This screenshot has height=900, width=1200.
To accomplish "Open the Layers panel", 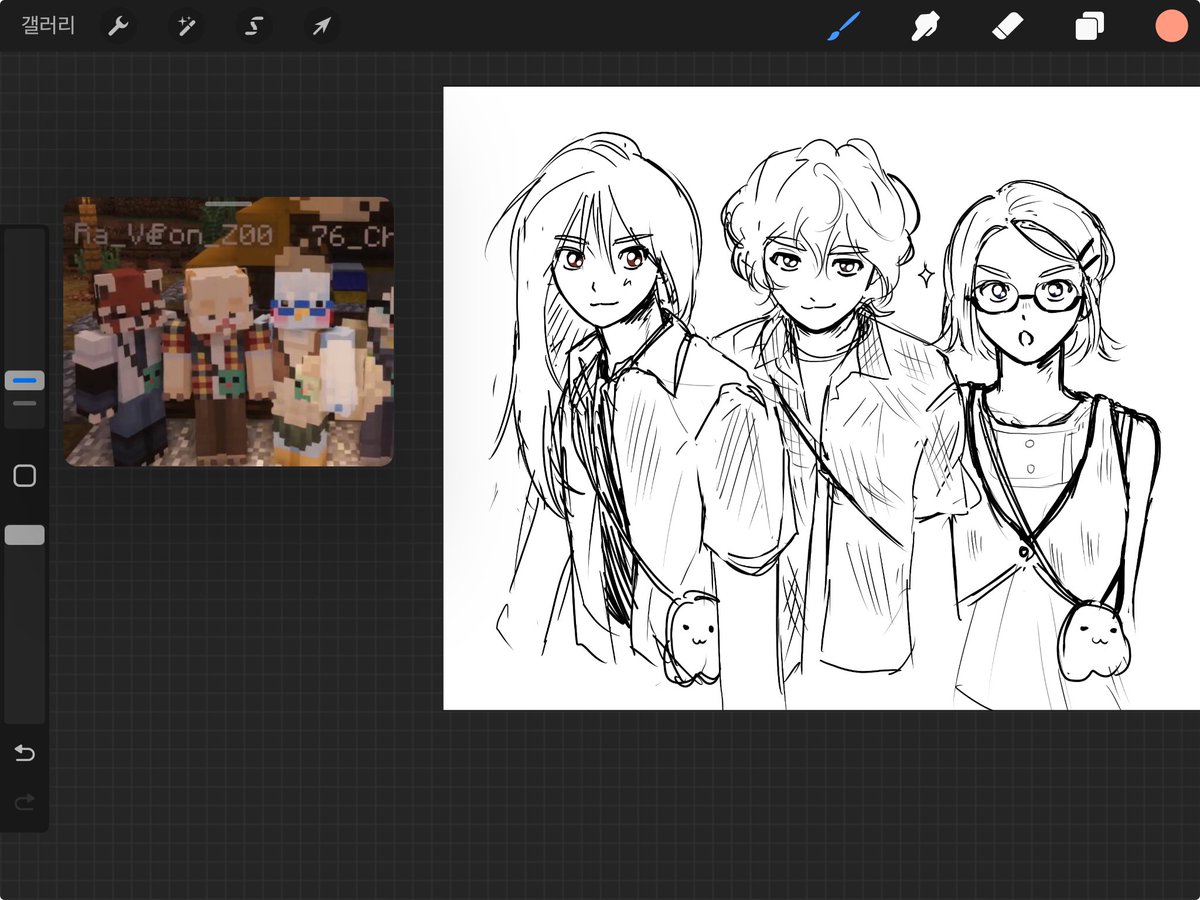I will [x=1089, y=26].
